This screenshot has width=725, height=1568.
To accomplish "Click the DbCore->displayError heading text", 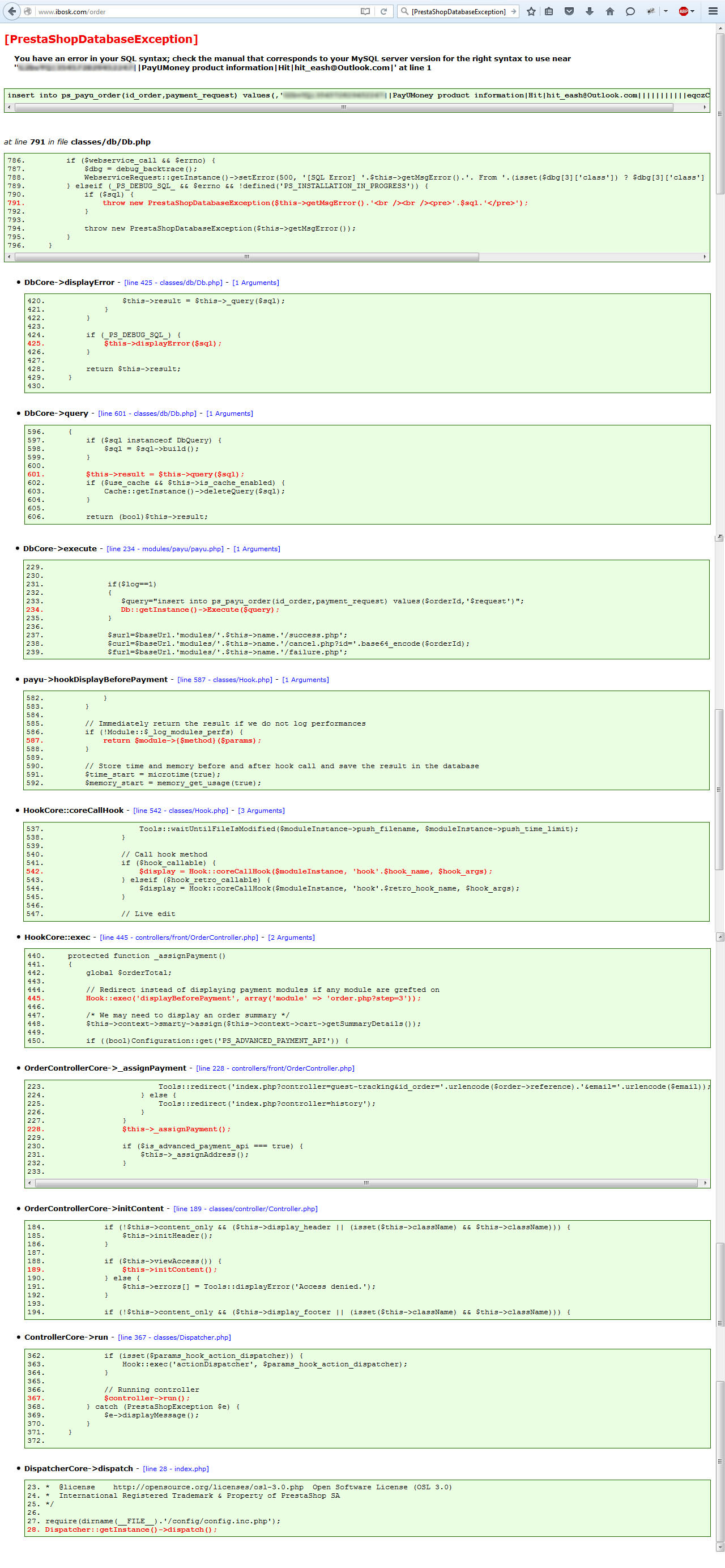I will pyautogui.click(x=70, y=283).
